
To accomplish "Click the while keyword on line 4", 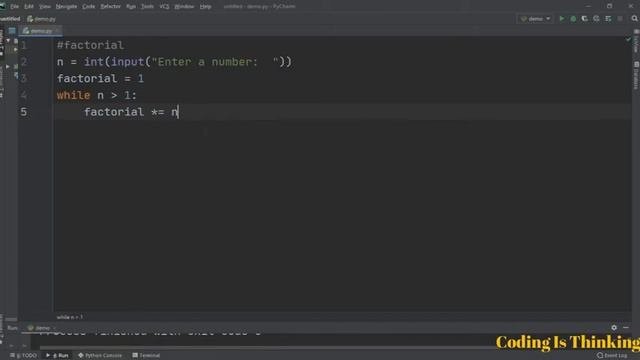I will point(73,96).
